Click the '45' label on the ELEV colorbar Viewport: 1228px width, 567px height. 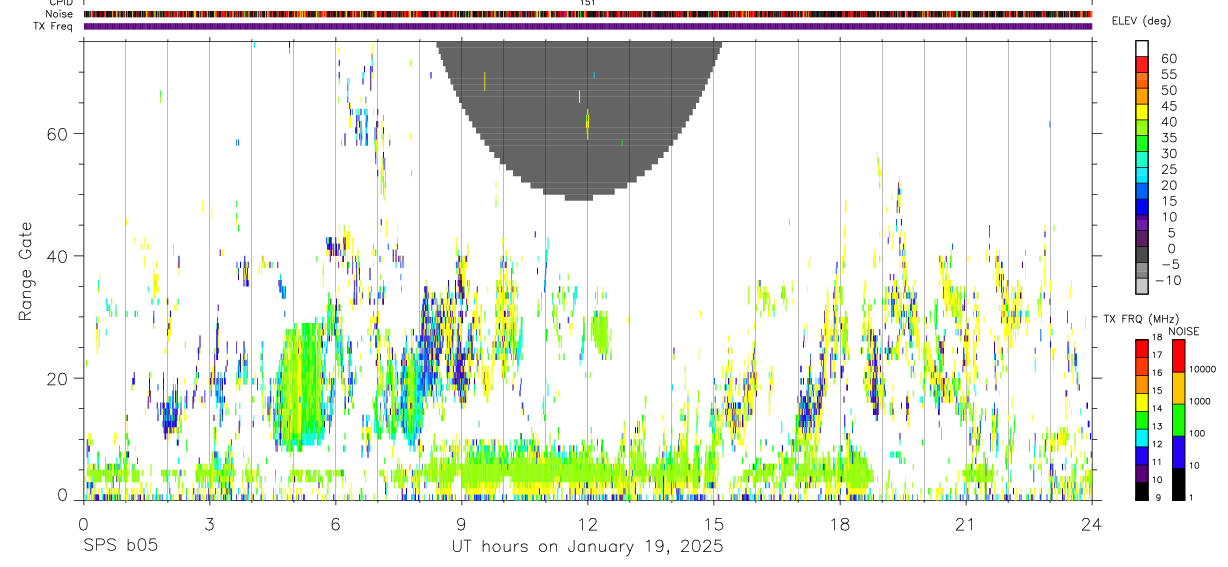point(1168,107)
